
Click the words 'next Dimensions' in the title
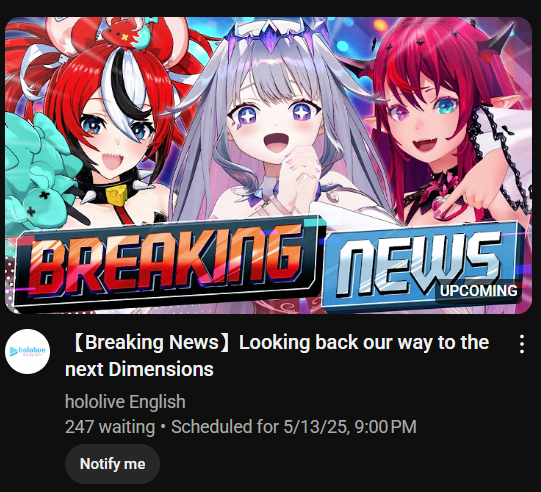(139, 369)
